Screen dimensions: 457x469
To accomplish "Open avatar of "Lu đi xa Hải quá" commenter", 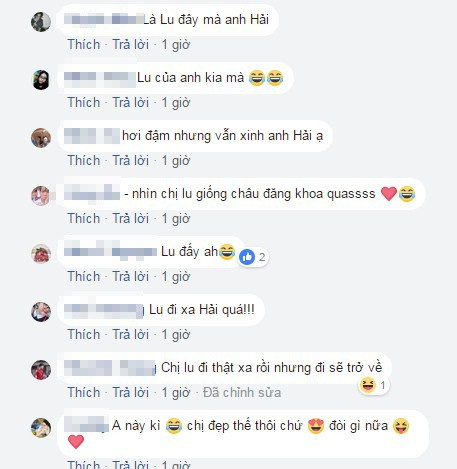I will (41, 312).
